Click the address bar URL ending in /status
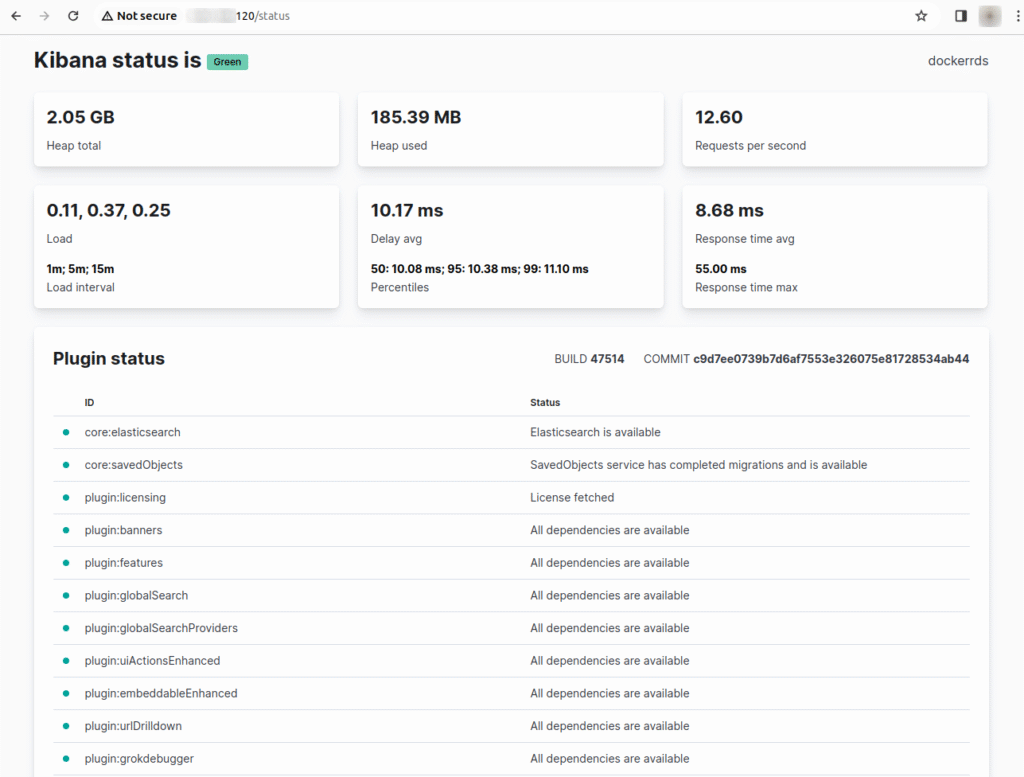The height and width of the screenshot is (777, 1024). [239, 16]
